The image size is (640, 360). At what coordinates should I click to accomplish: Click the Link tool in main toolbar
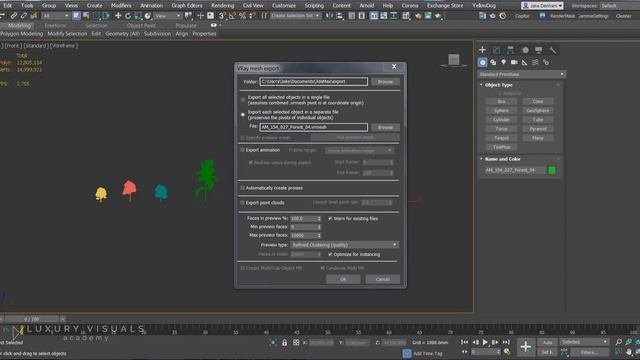pyautogui.click(x=13, y=16)
